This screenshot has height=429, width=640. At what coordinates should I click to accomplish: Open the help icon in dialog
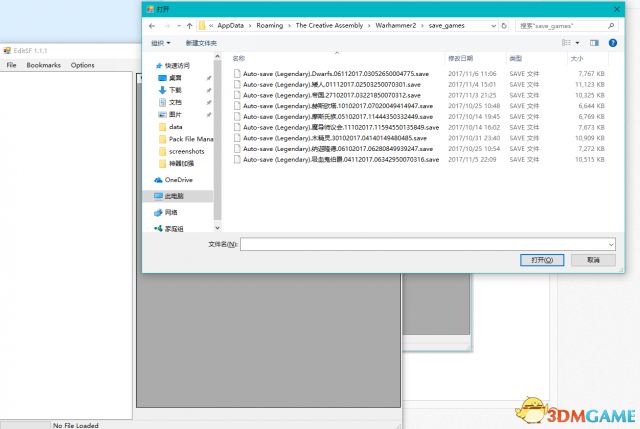click(x=612, y=43)
